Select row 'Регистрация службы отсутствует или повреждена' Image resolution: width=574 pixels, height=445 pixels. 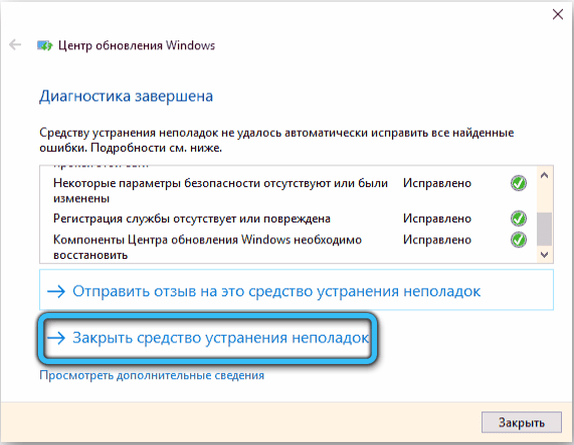coord(290,218)
